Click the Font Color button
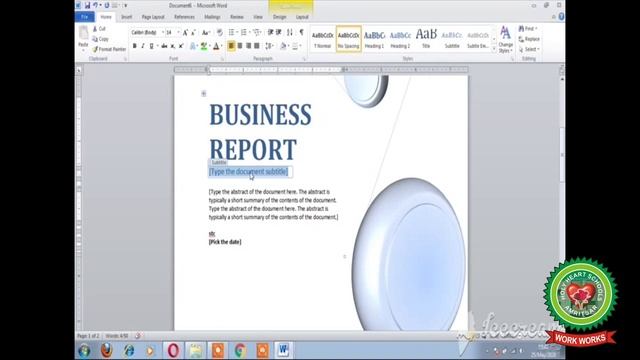The height and width of the screenshot is (360, 640). point(216,46)
